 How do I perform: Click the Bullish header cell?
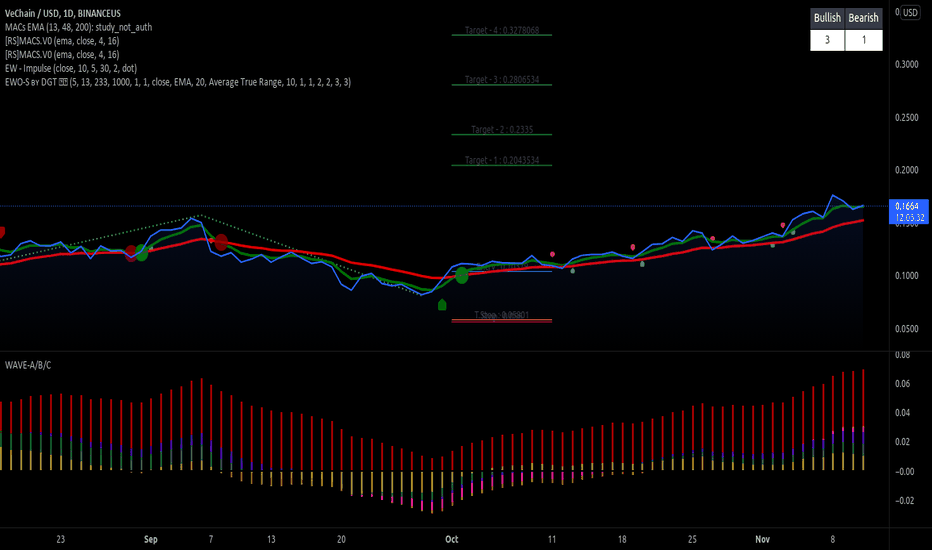827,18
